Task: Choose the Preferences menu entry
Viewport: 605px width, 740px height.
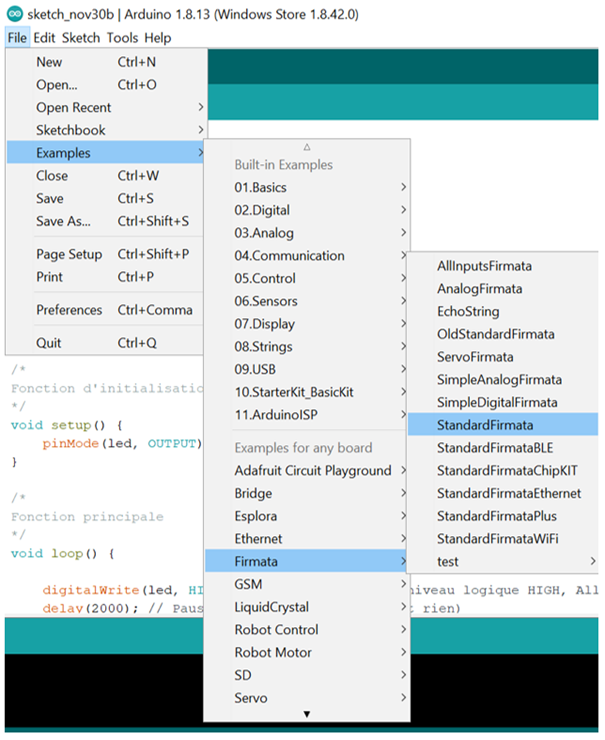Action: pyautogui.click(x=69, y=310)
